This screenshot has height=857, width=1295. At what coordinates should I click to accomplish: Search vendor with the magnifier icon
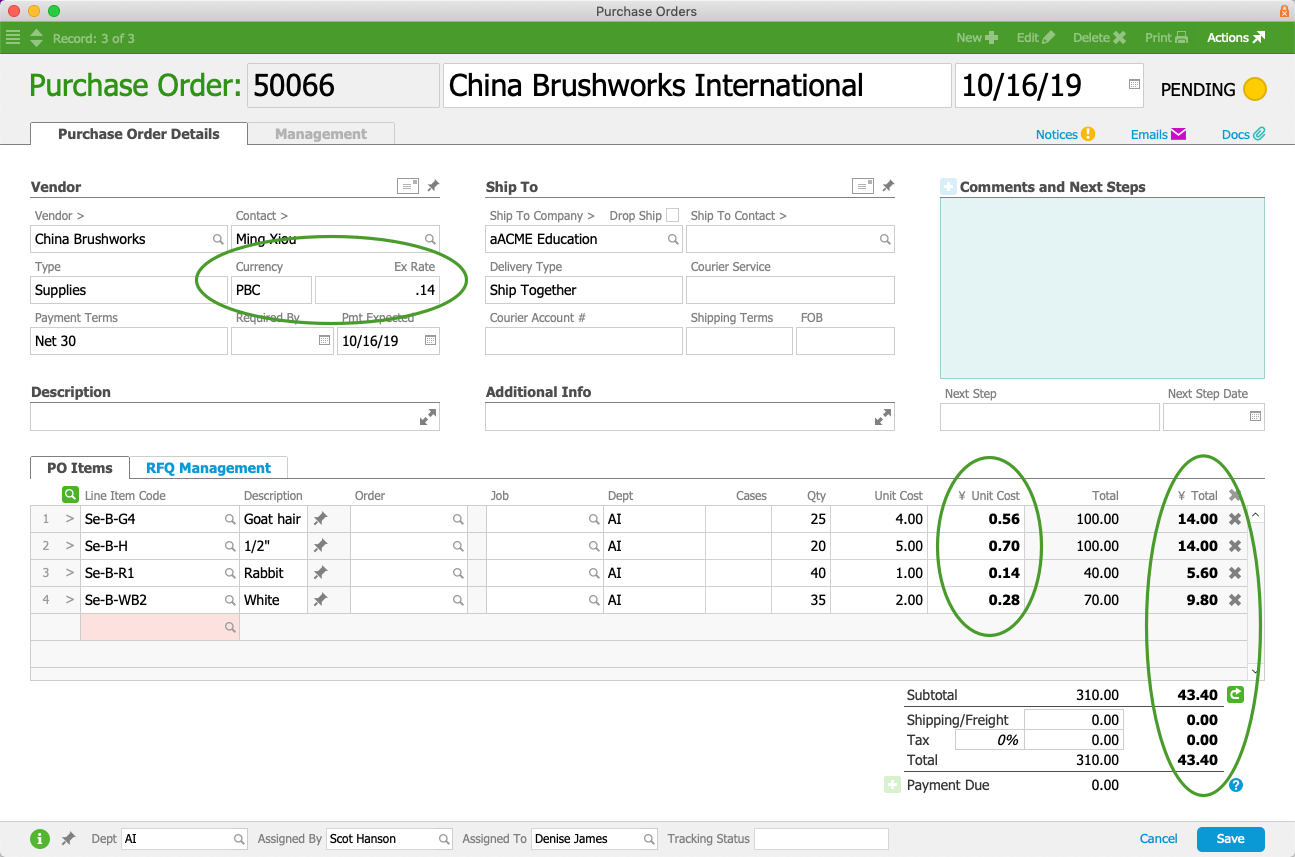217,240
